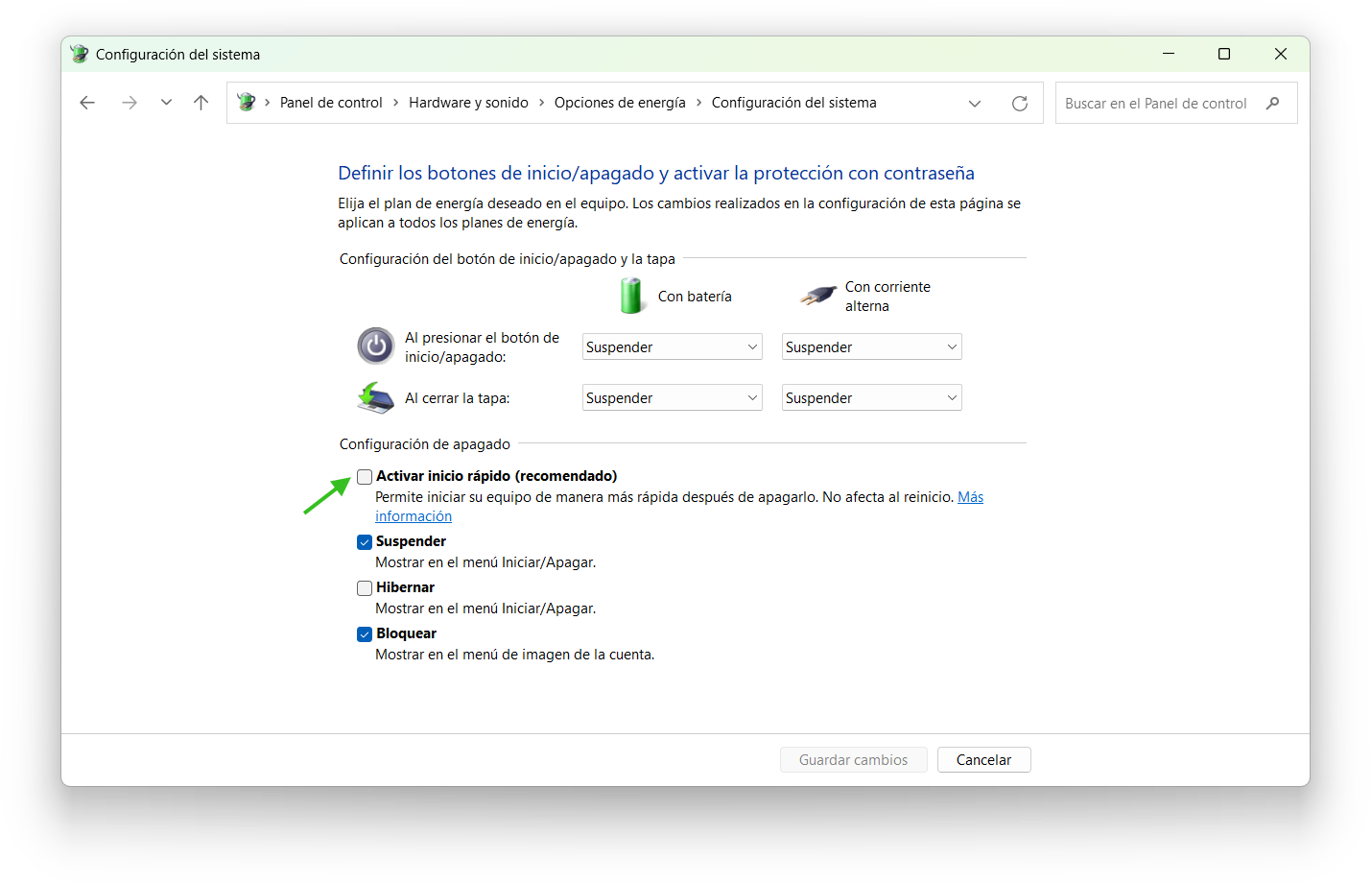Click the Up one level arrow
Viewport: 1372px width, 883px height.
pyautogui.click(x=201, y=103)
